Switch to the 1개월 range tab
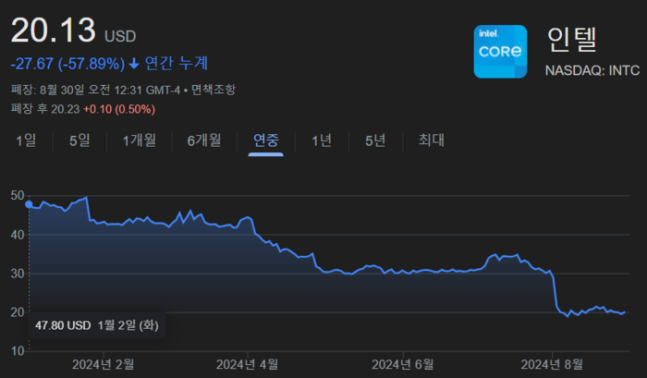Image resolution: width=647 pixels, height=378 pixels. (x=139, y=141)
